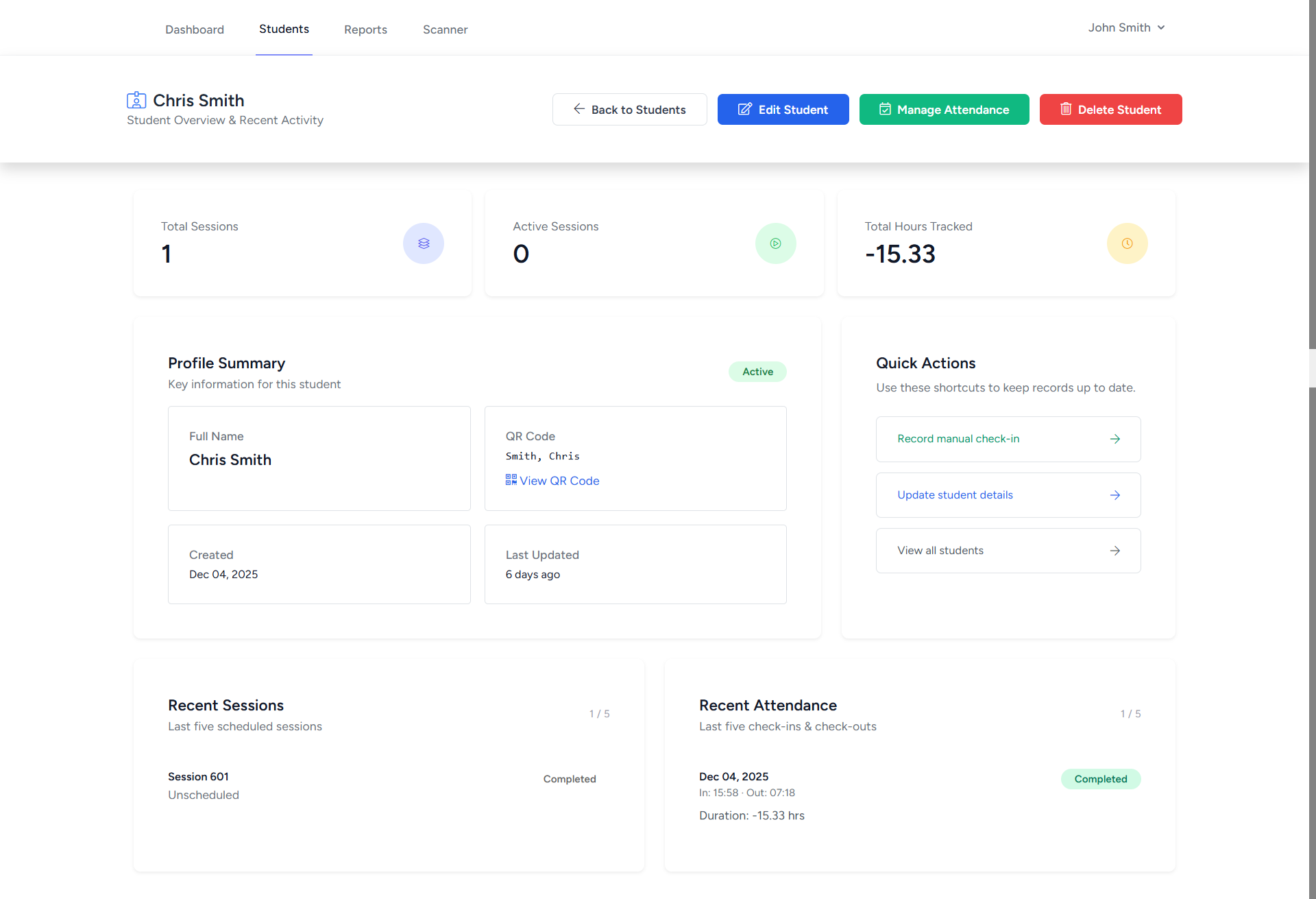
Task: Open the Reports tab
Action: [365, 29]
